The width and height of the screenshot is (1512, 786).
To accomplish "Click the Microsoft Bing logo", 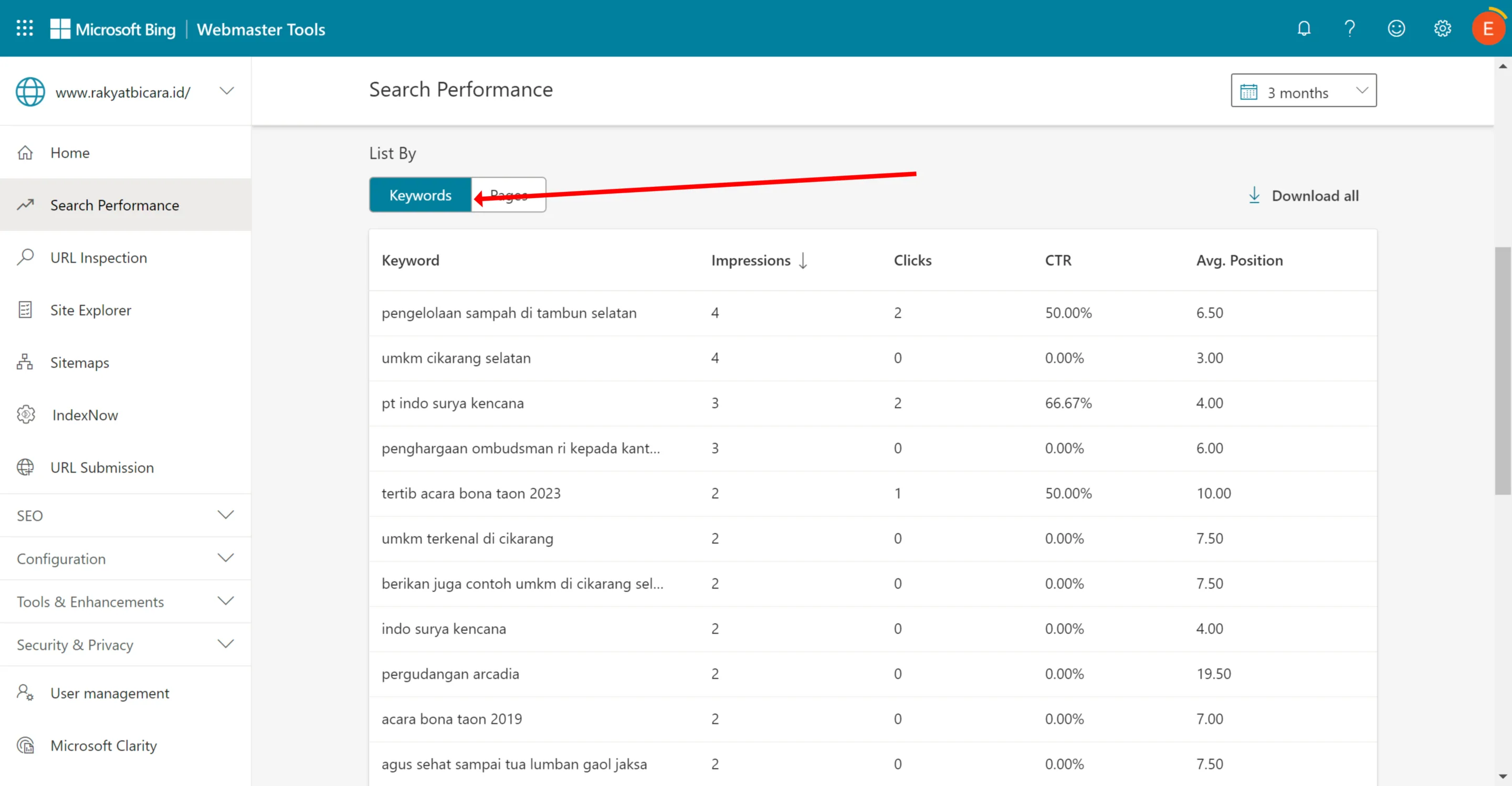I will pyautogui.click(x=113, y=29).
